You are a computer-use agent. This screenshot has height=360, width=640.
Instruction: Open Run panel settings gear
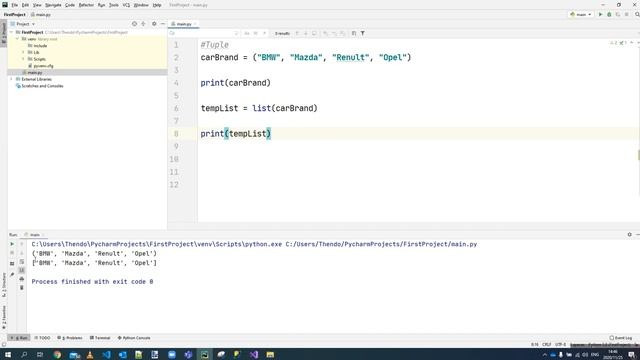[629, 234]
